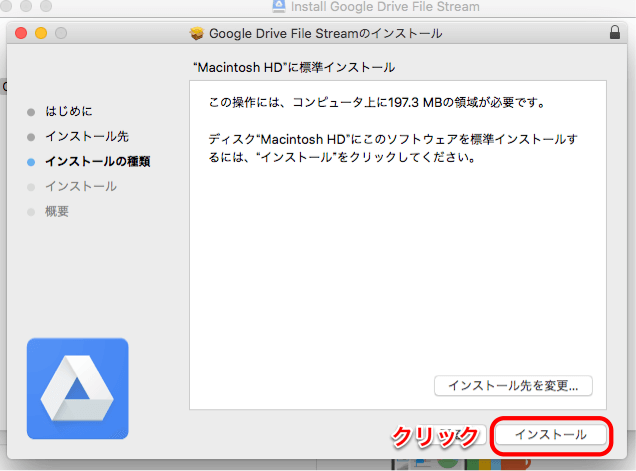Click the "Macintosh HD"に標準インストール heading
This screenshot has height=471, width=636.
(293, 68)
